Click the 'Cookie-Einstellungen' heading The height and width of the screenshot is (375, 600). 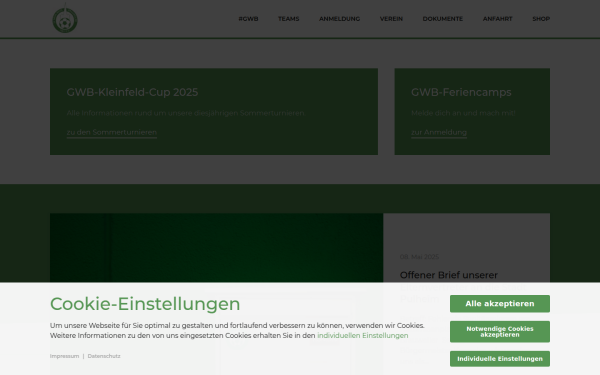[145, 304]
